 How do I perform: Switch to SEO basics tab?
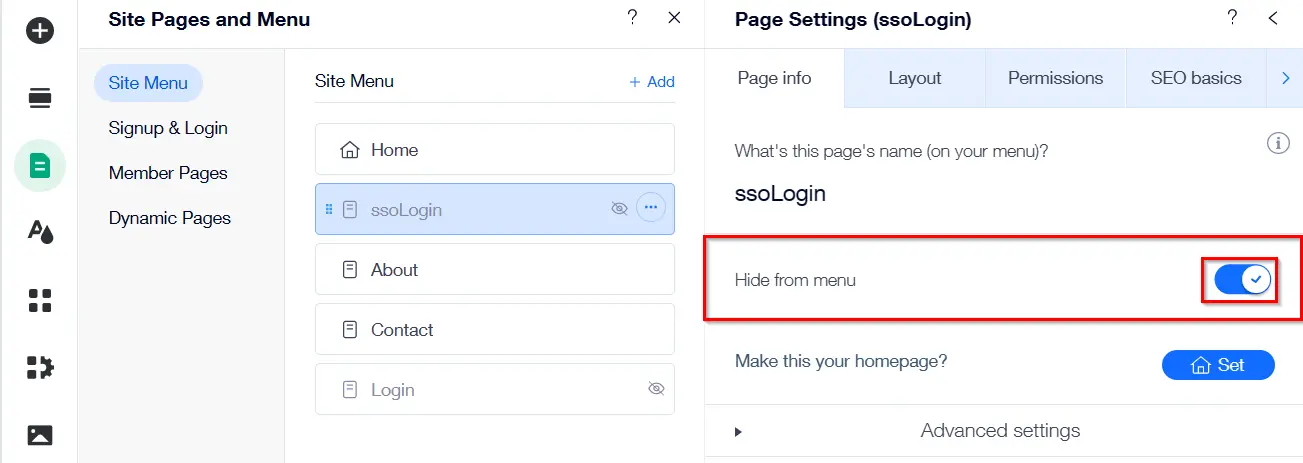[x=1196, y=78]
